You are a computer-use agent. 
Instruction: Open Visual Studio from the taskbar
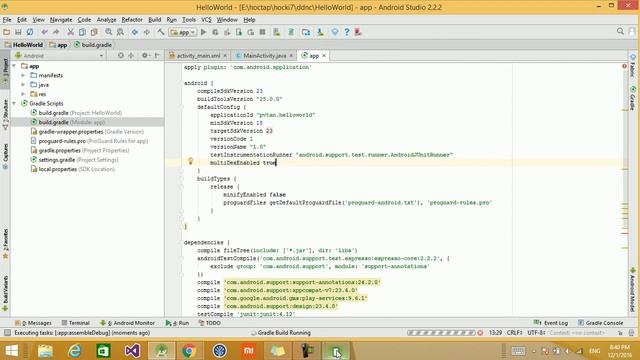tap(132, 351)
